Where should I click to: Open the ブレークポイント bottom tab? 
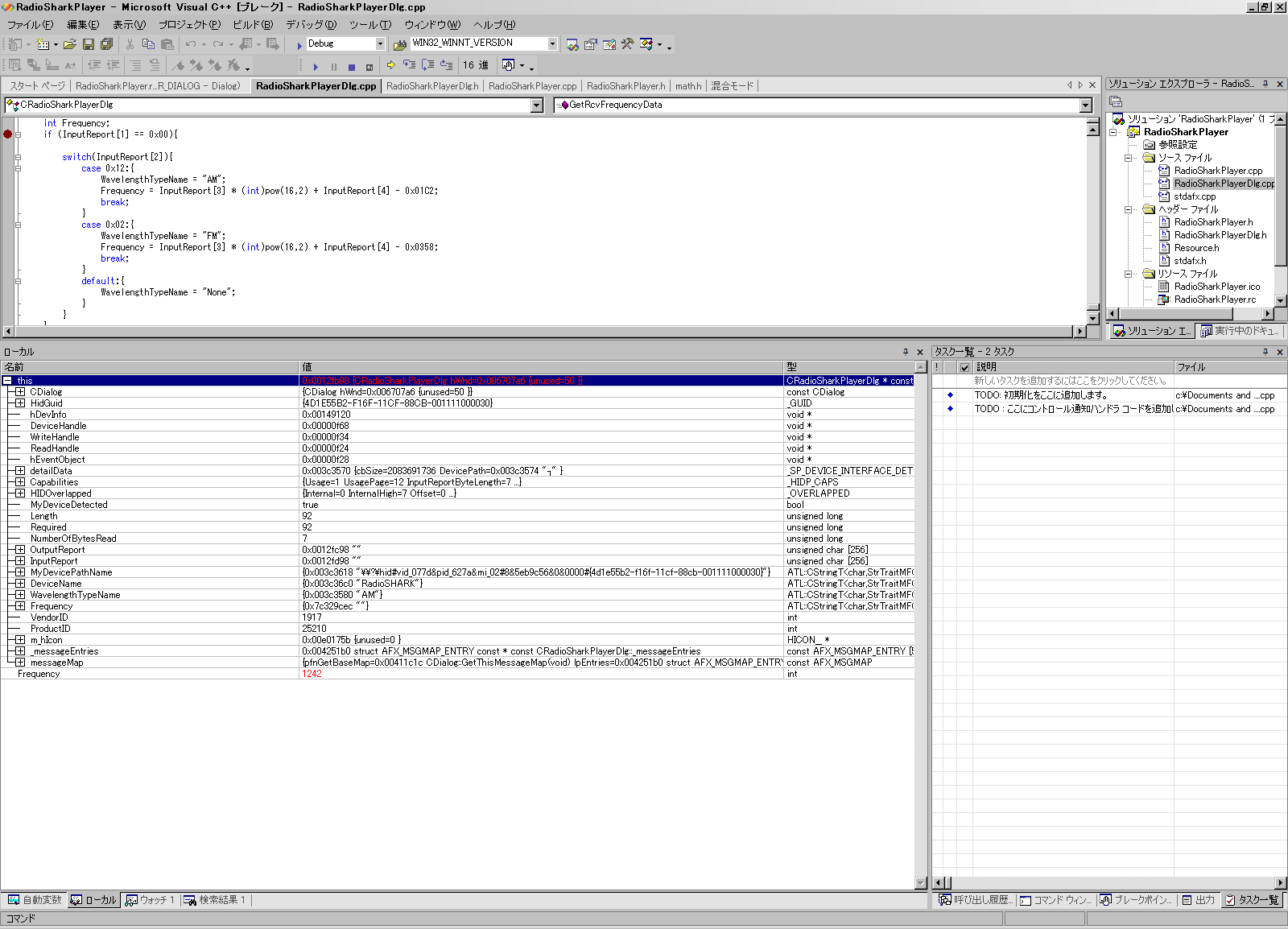[x=1136, y=900]
